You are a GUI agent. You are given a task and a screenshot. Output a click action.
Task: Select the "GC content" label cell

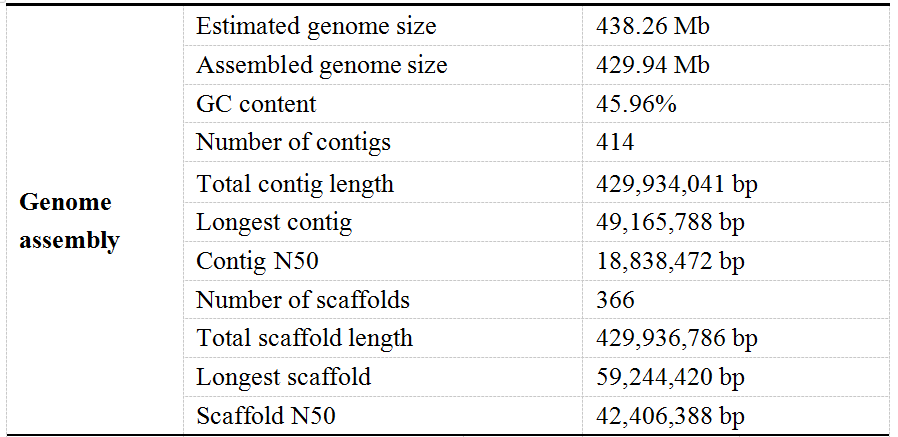tap(256, 104)
